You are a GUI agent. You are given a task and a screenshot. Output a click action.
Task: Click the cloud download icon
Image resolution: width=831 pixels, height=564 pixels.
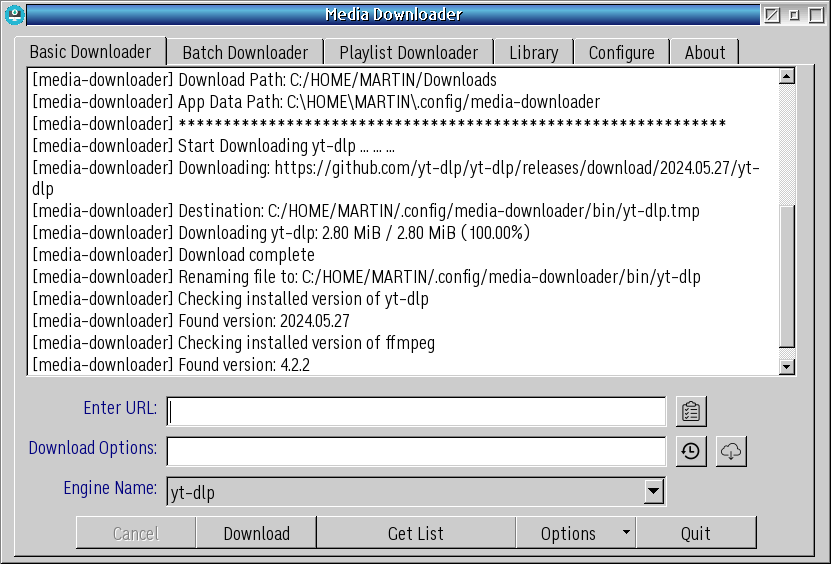click(731, 452)
